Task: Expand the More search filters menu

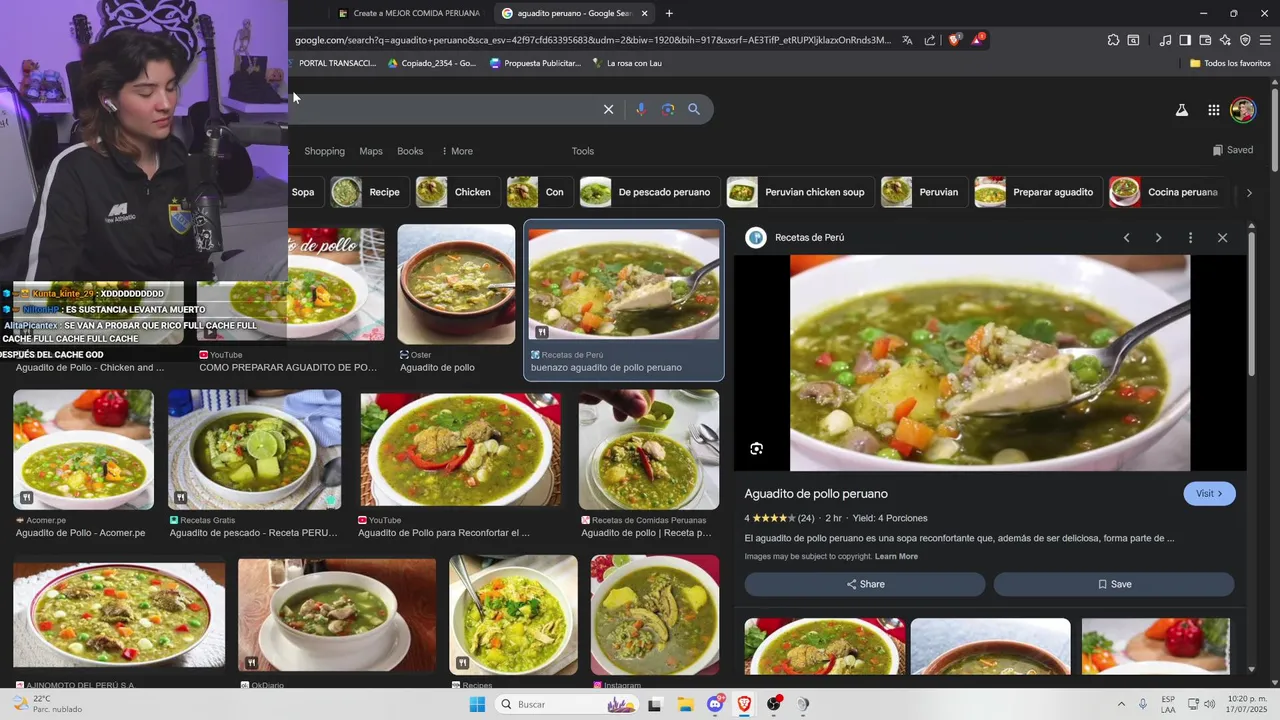Action: pyautogui.click(x=457, y=151)
